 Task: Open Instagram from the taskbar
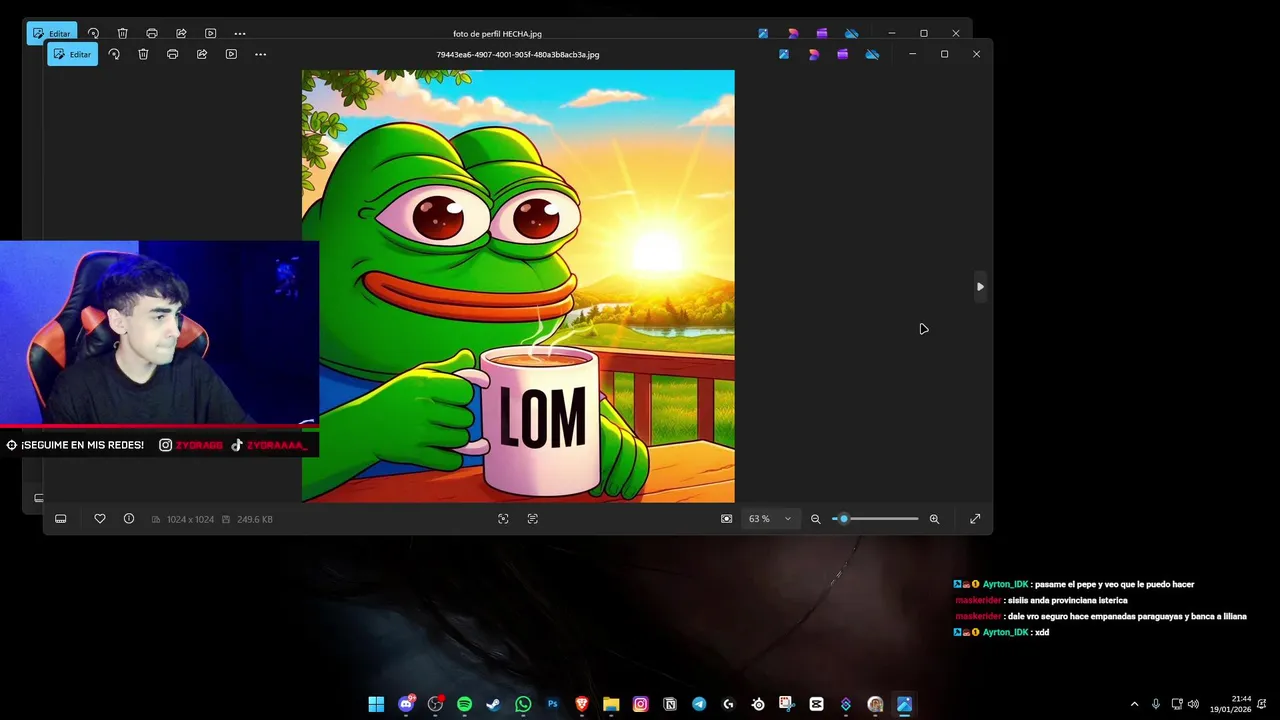640,704
